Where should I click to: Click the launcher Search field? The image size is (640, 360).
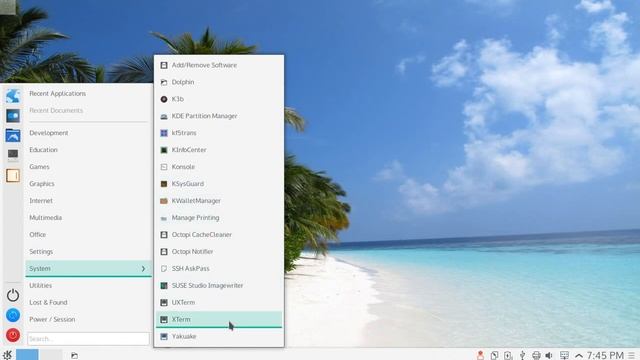[88, 339]
